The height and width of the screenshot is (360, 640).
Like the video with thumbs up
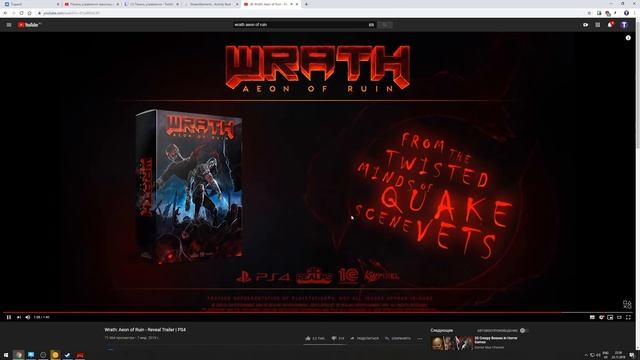click(315, 338)
